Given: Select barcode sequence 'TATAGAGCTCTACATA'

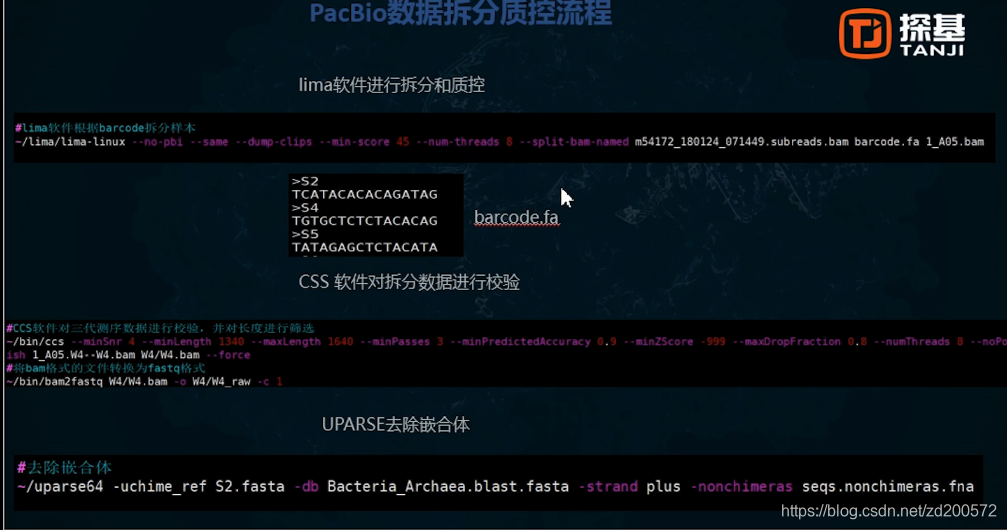Looking at the screenshot, I should pyautogui.click(x=365, y=247).
